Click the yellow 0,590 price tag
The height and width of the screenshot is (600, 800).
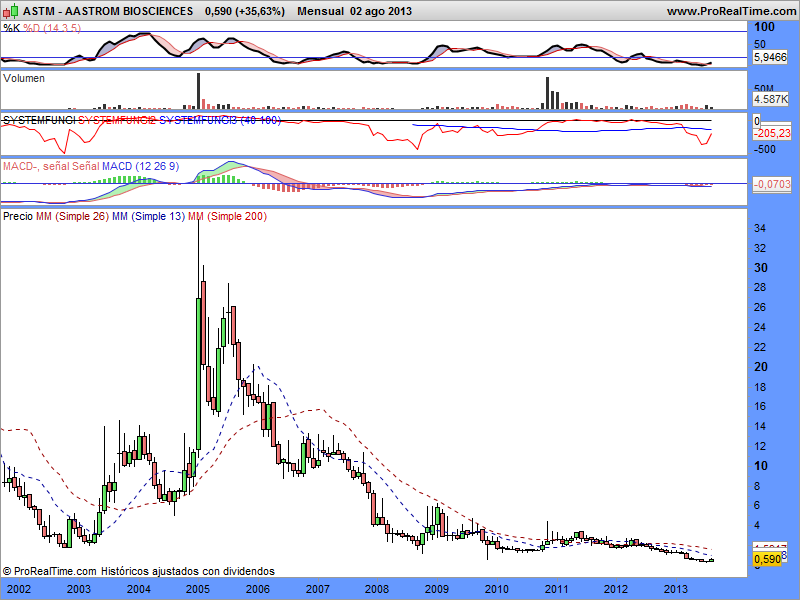click(767, 559)
